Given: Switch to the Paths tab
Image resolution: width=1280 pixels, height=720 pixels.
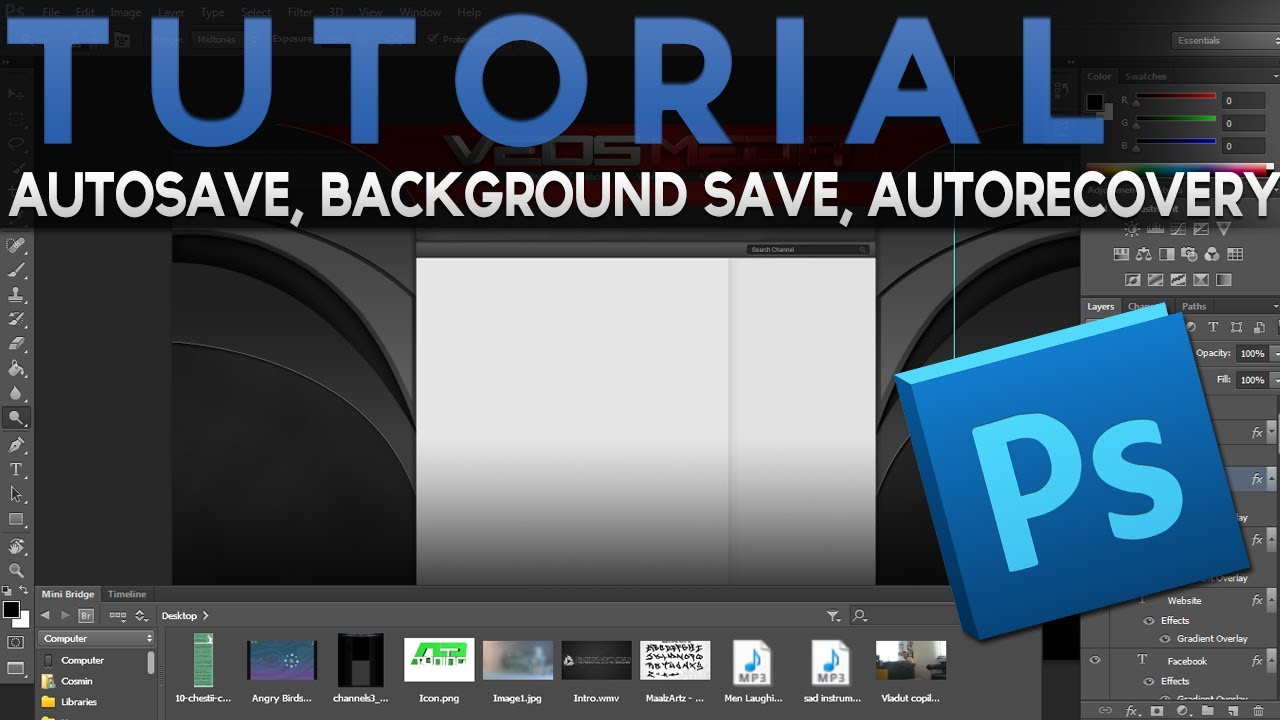Looking at the screenshot, I should coord(1194,307).
